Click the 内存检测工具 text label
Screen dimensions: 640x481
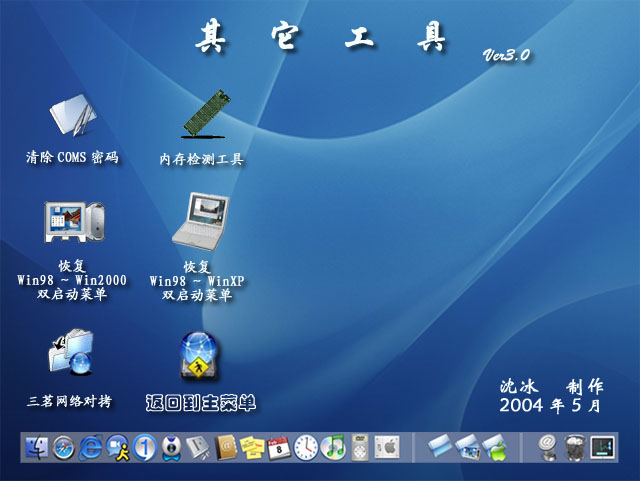point(201,159)
